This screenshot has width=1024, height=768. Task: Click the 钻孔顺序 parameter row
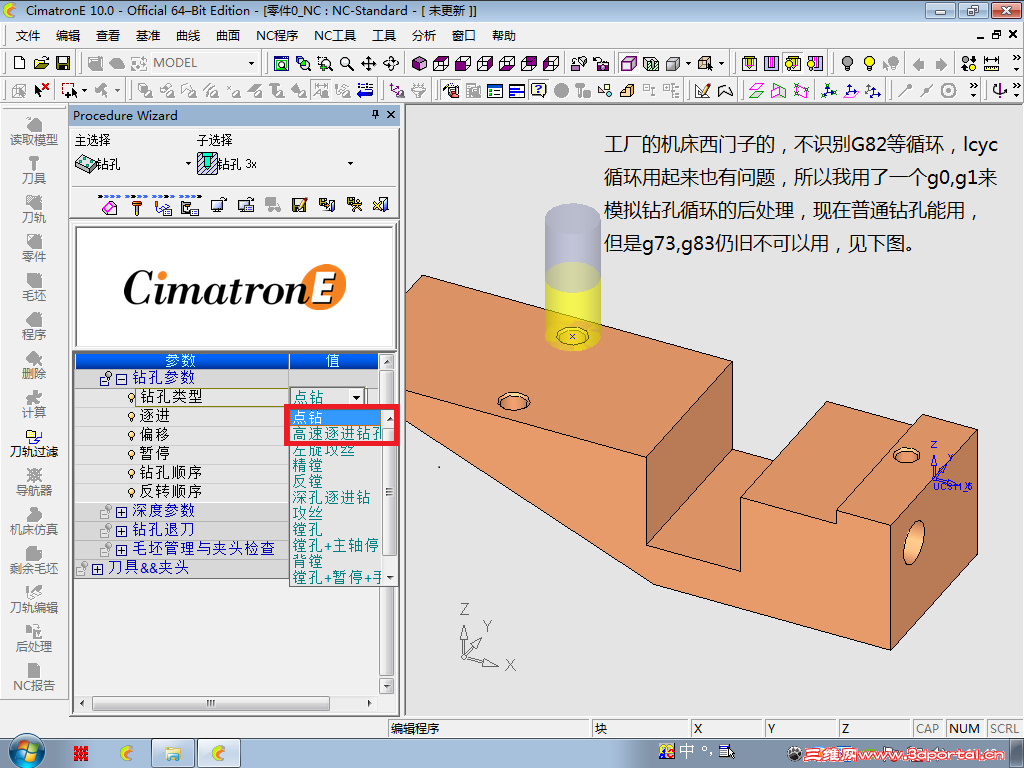coord(182,472)
